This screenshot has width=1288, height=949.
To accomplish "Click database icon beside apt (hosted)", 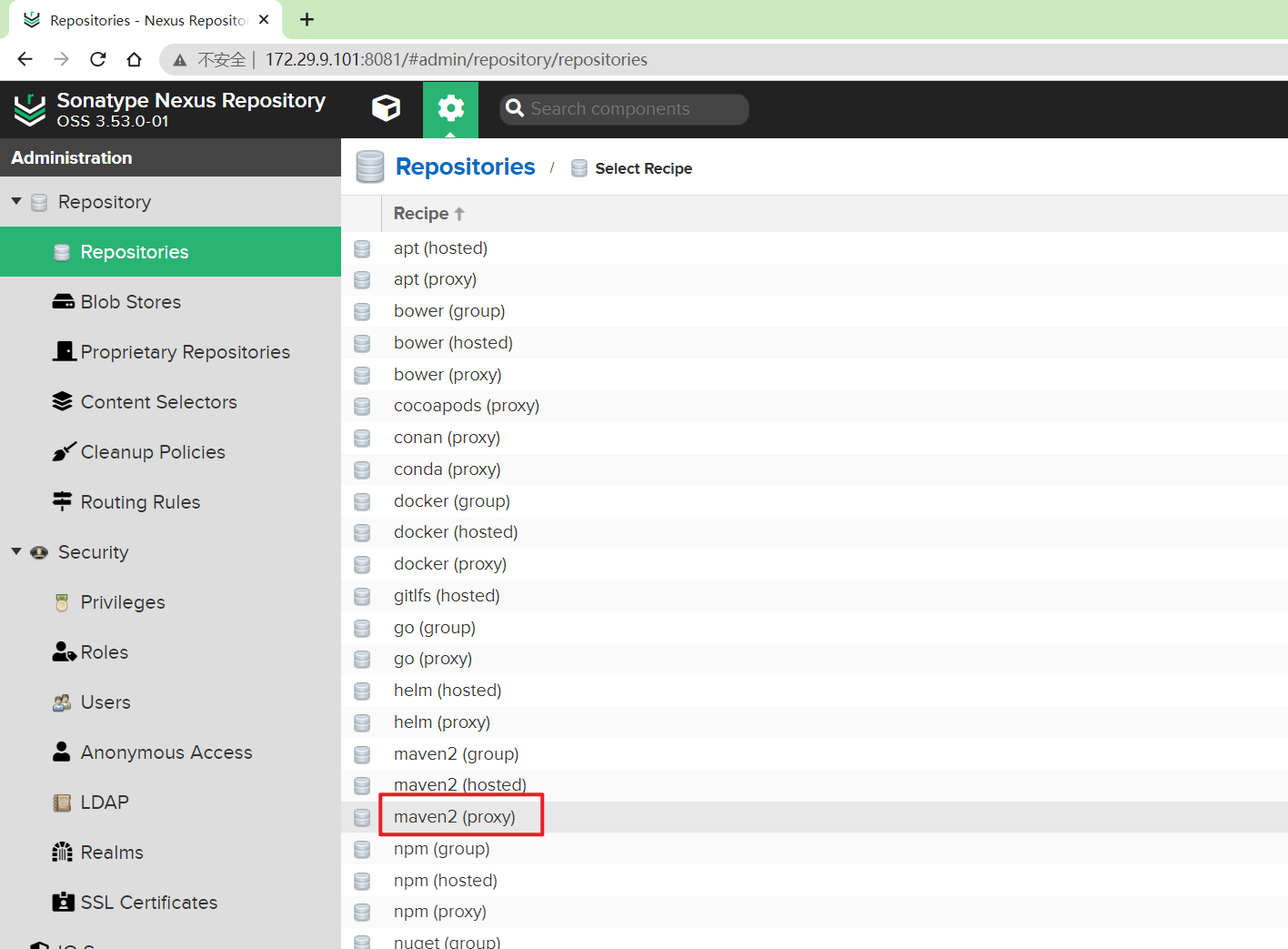I will (362, 248).
